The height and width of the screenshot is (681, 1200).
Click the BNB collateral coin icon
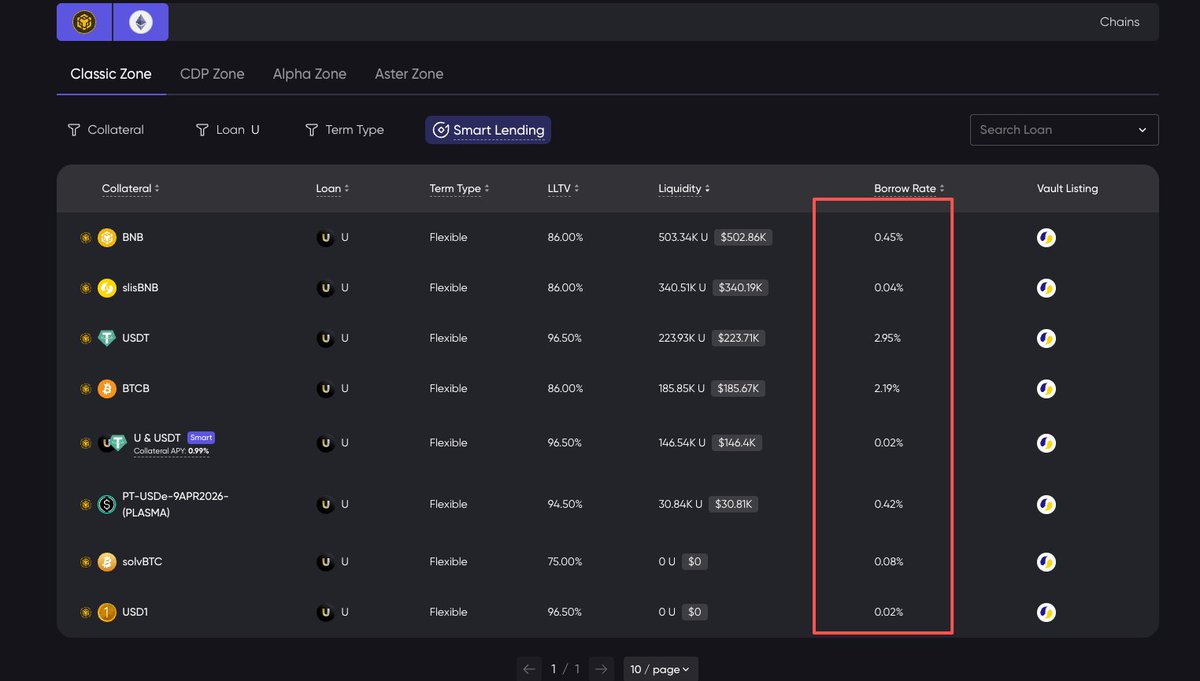tap(107, 238)
